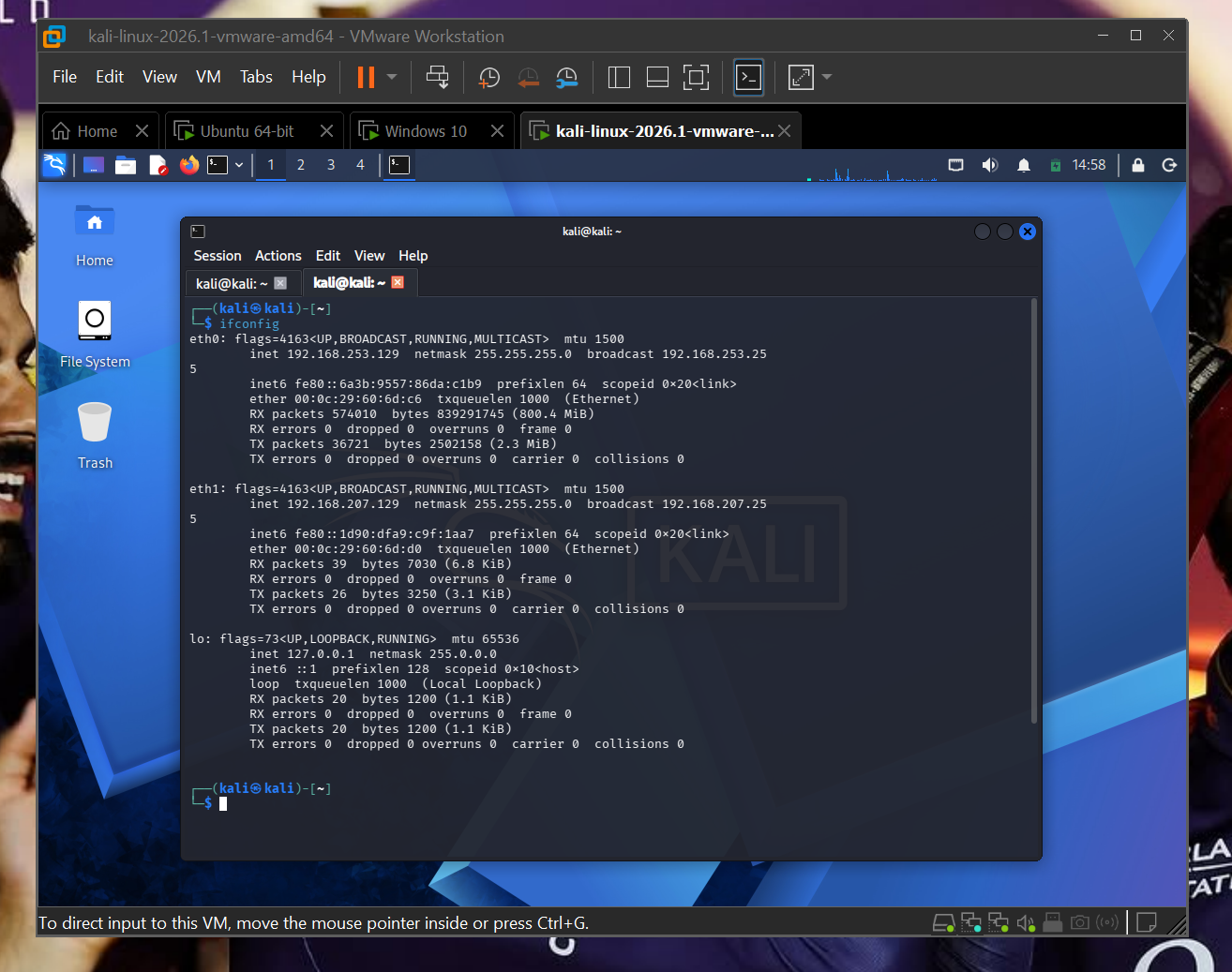Click the sound card status icon in VMware status bar

point(1026,923)
